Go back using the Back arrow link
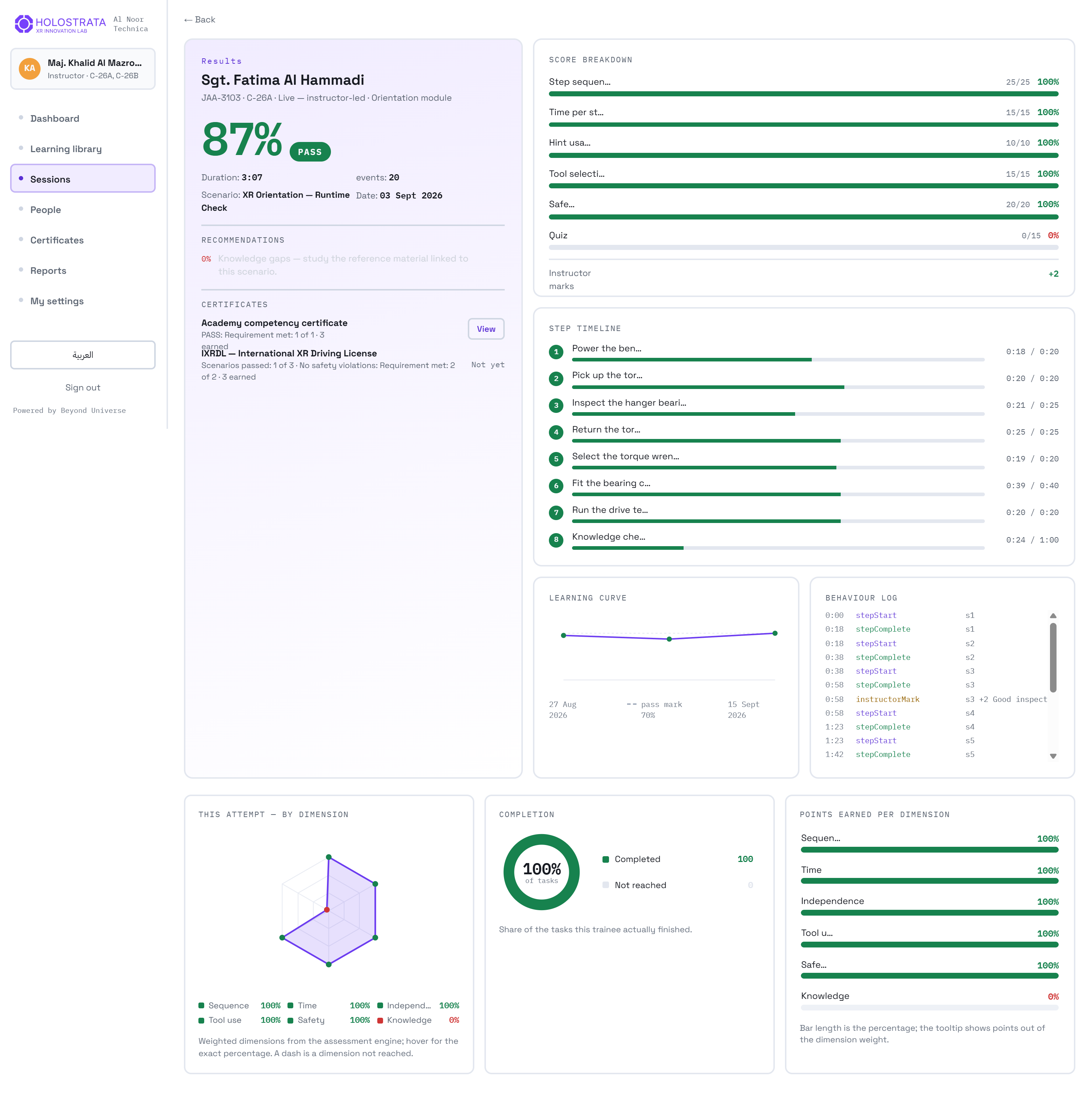Viewport: 1092px width, 1109px height. pyautogui.click(x=199, y=20)
